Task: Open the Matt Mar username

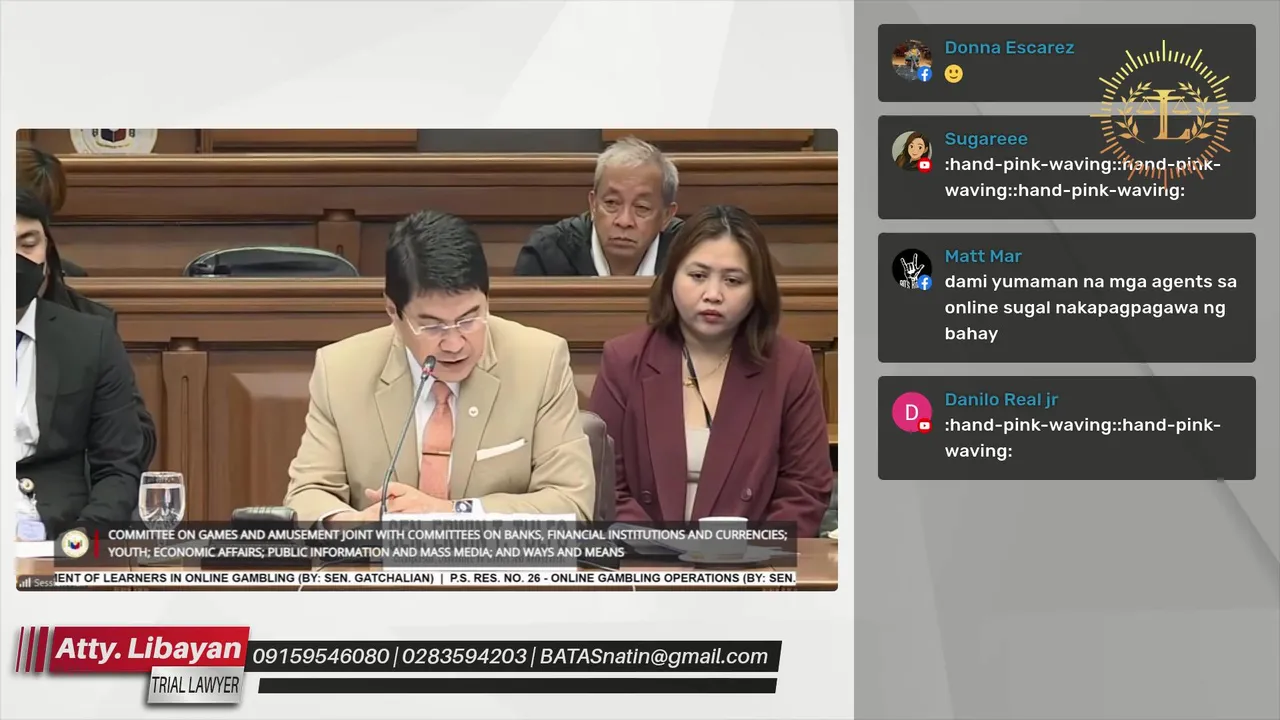Action: [x=983, y=256]
